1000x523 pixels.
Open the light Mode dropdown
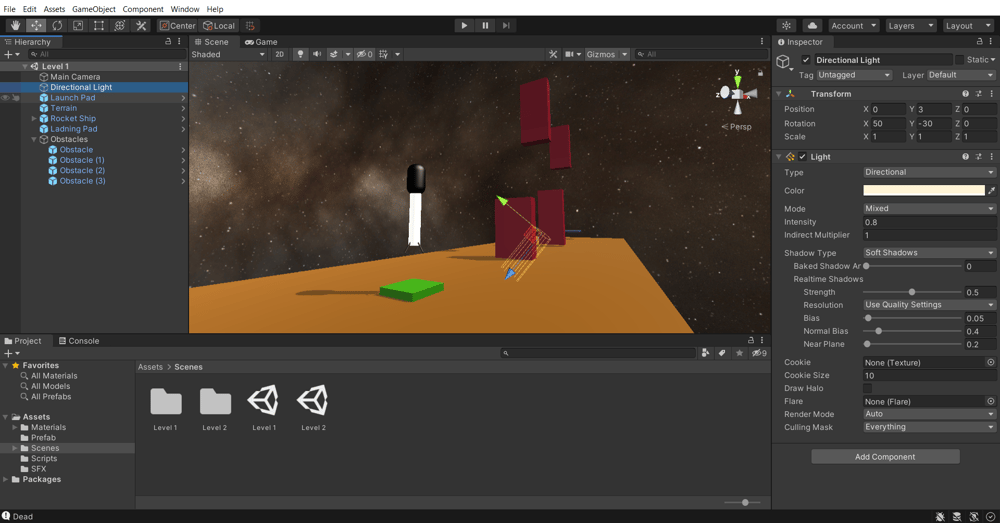click(929, 209)
